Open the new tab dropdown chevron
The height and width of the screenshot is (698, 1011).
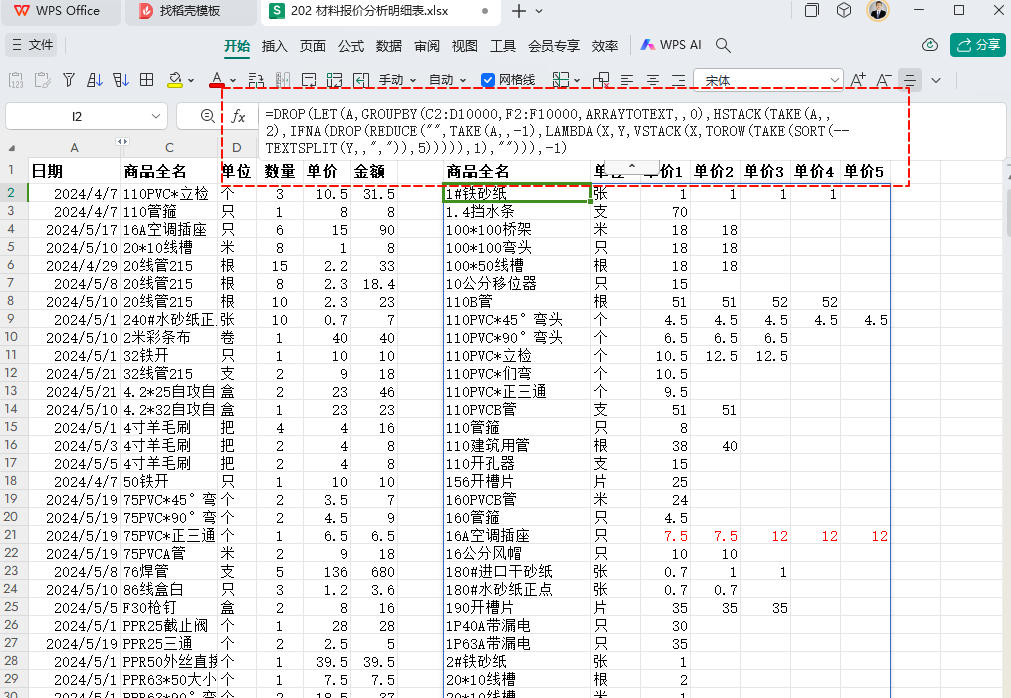point(539,11)
